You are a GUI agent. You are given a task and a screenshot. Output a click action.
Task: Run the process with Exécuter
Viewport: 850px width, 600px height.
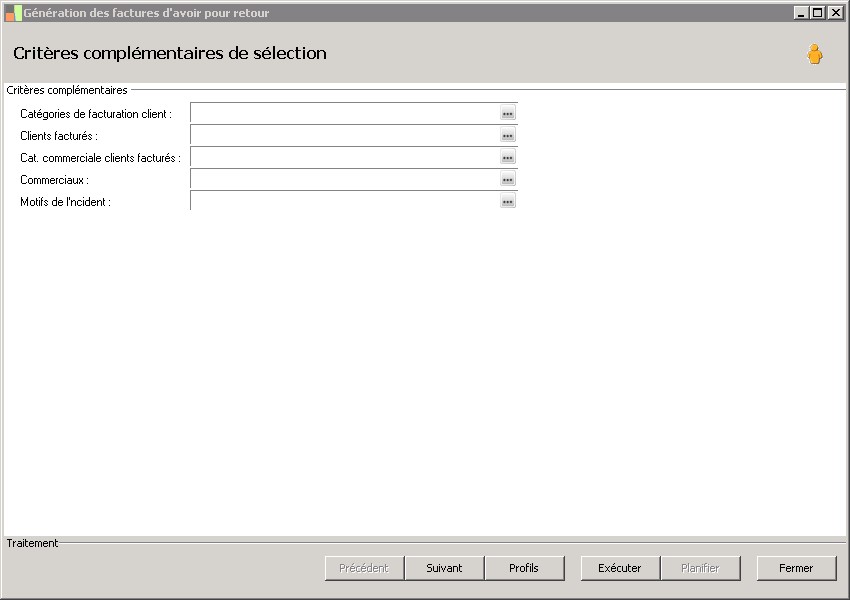(620, 568)
